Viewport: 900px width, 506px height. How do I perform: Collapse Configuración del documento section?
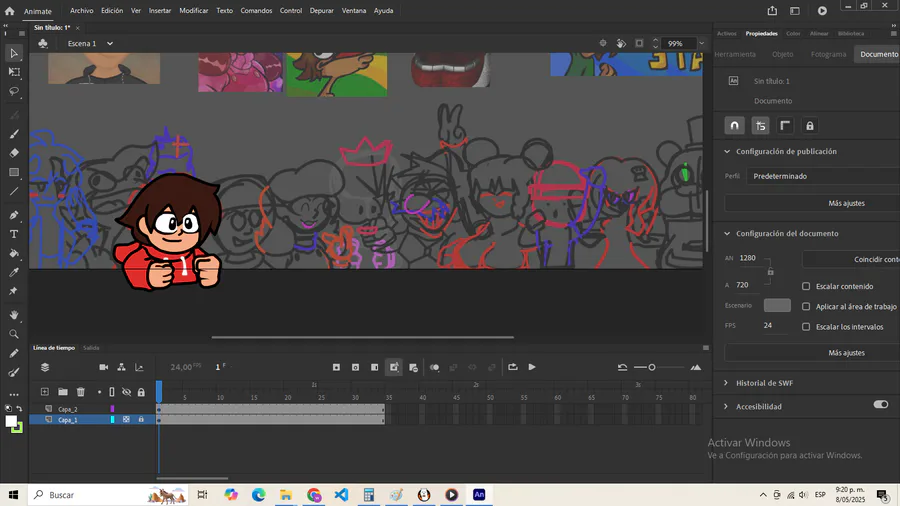(x=727, y=233)
